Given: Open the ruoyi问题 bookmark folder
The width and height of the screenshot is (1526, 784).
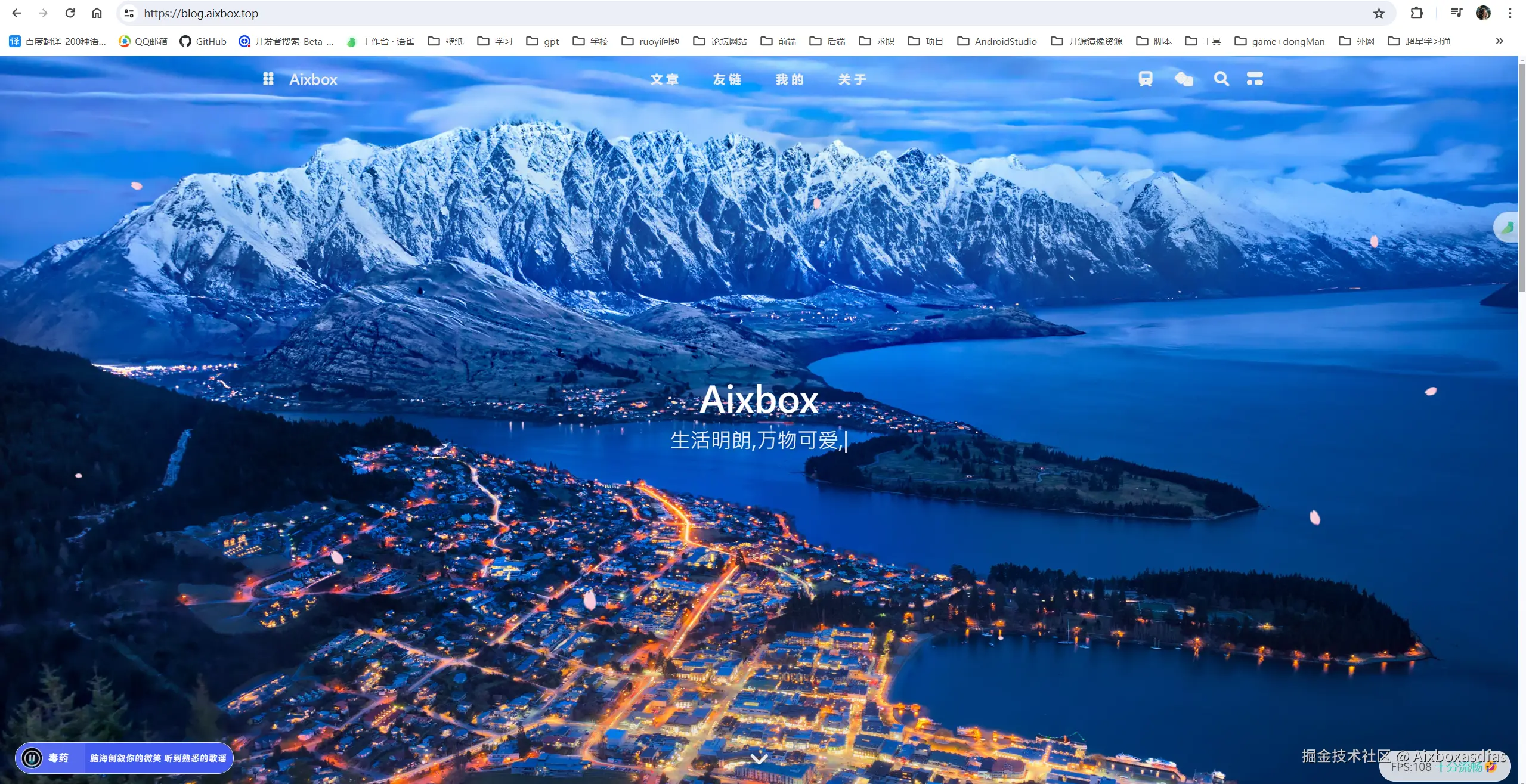Looking at the screenshot, I should [651, 41].
